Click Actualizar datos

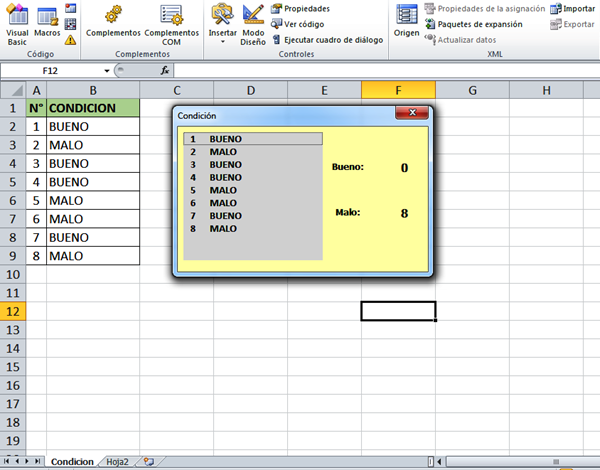pos(461,40)
